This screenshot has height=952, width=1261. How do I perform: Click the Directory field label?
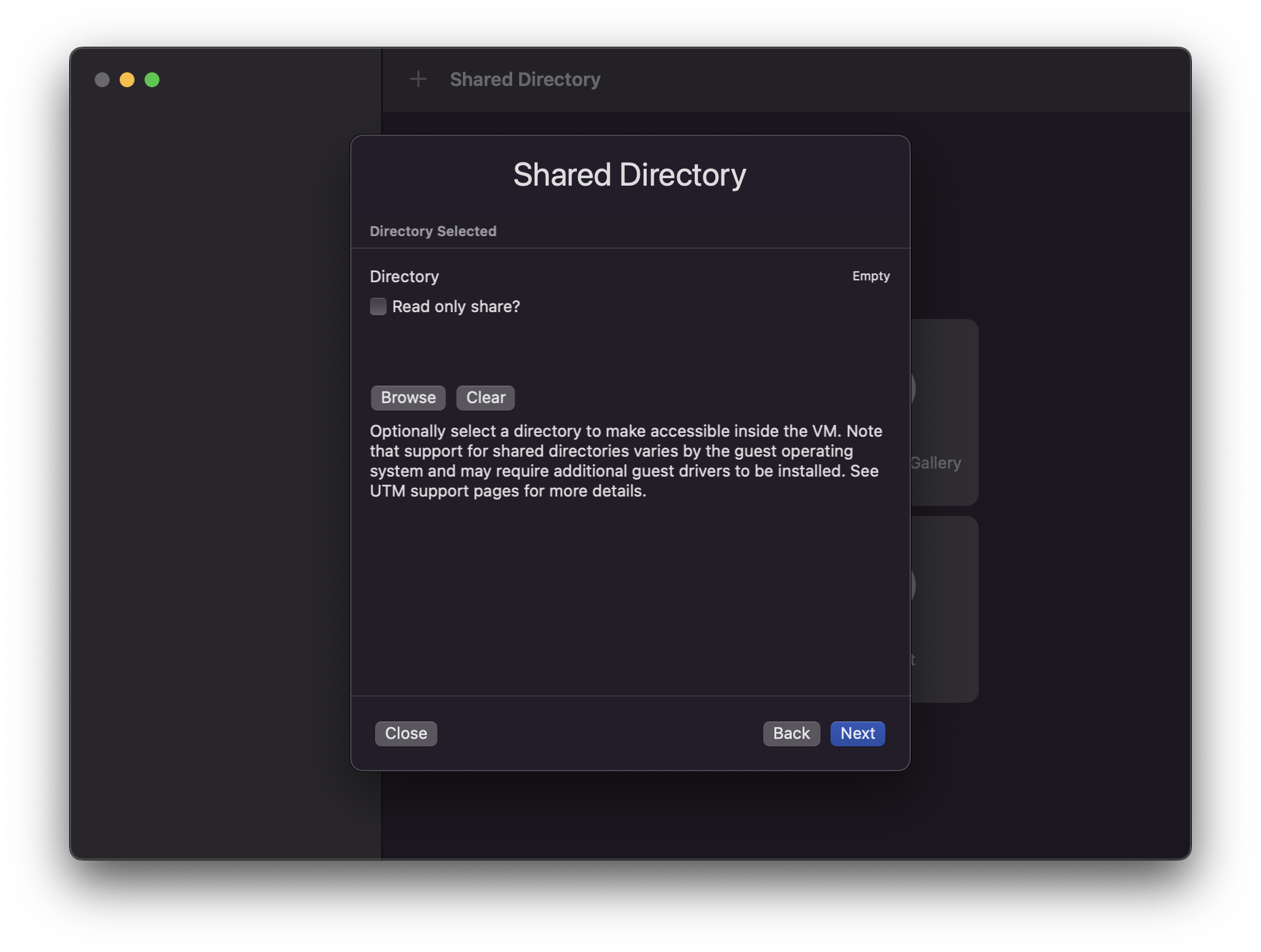click(x=404, y=277)
